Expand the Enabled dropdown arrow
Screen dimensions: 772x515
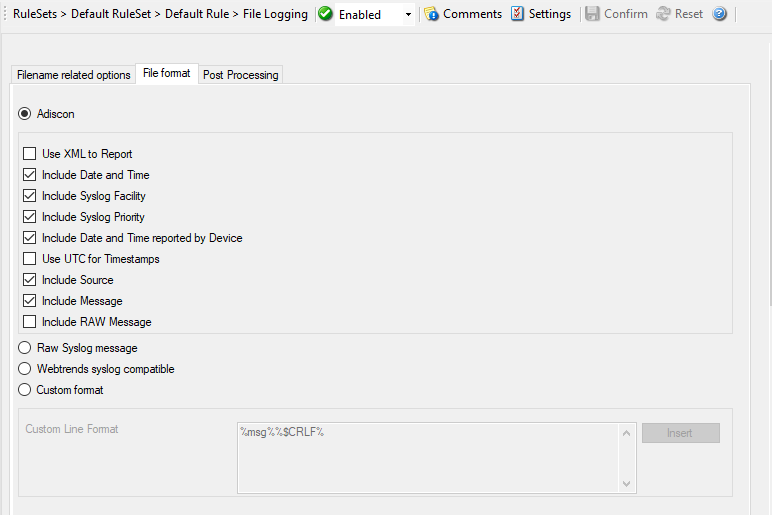pos(408,15)
